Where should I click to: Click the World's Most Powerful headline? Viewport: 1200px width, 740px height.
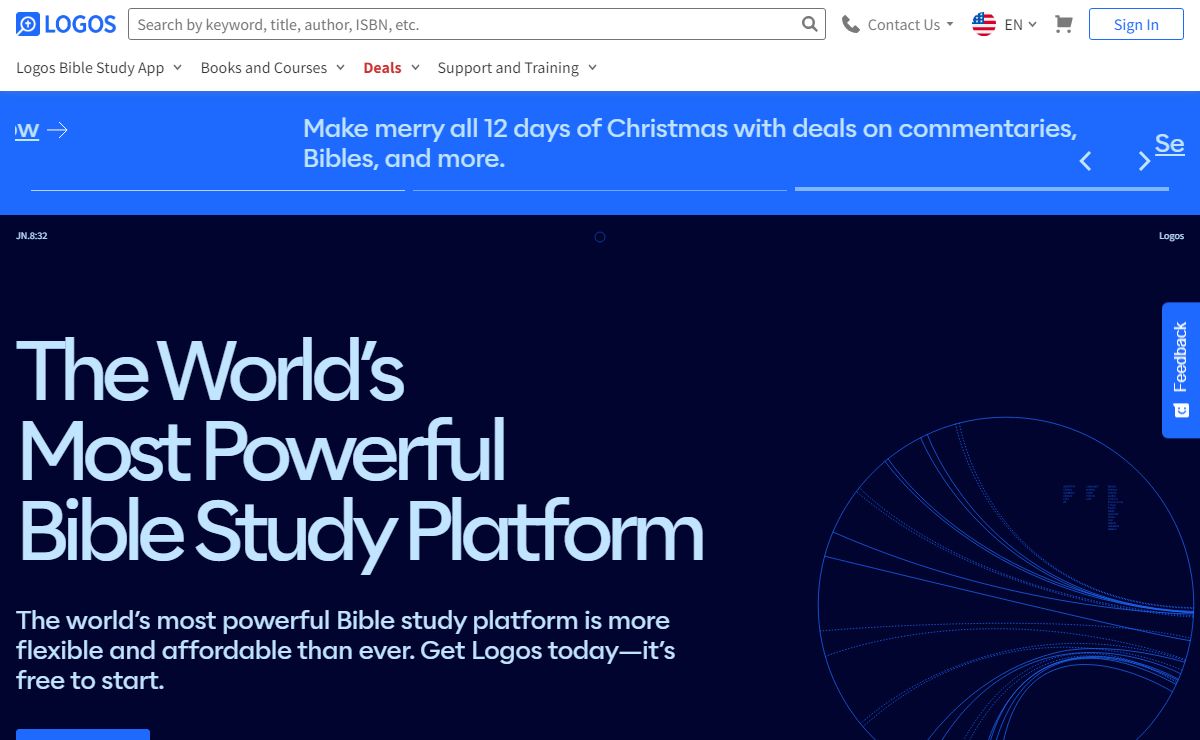[x=360, y=452]
